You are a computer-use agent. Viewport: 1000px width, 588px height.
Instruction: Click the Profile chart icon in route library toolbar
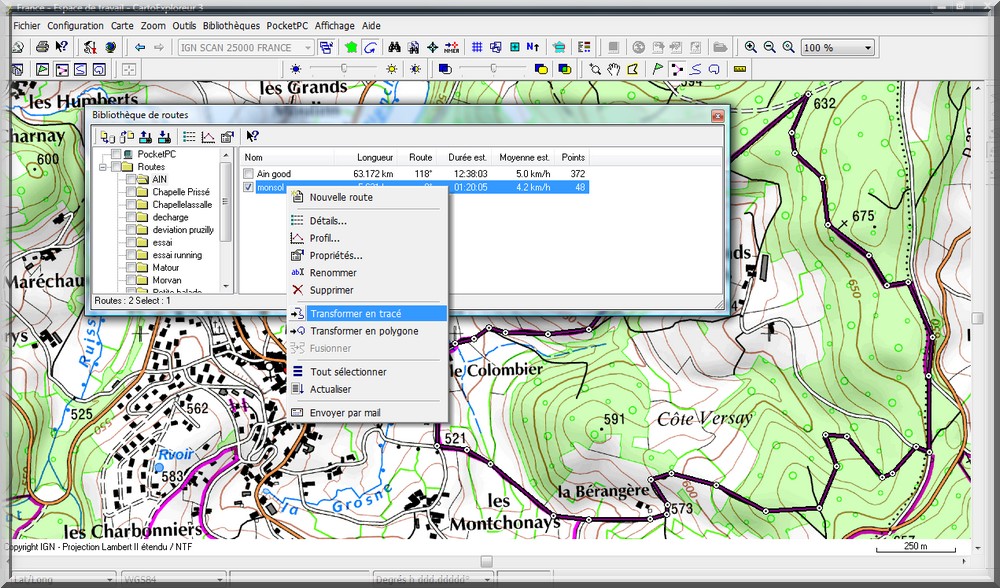tap(208, 136)
